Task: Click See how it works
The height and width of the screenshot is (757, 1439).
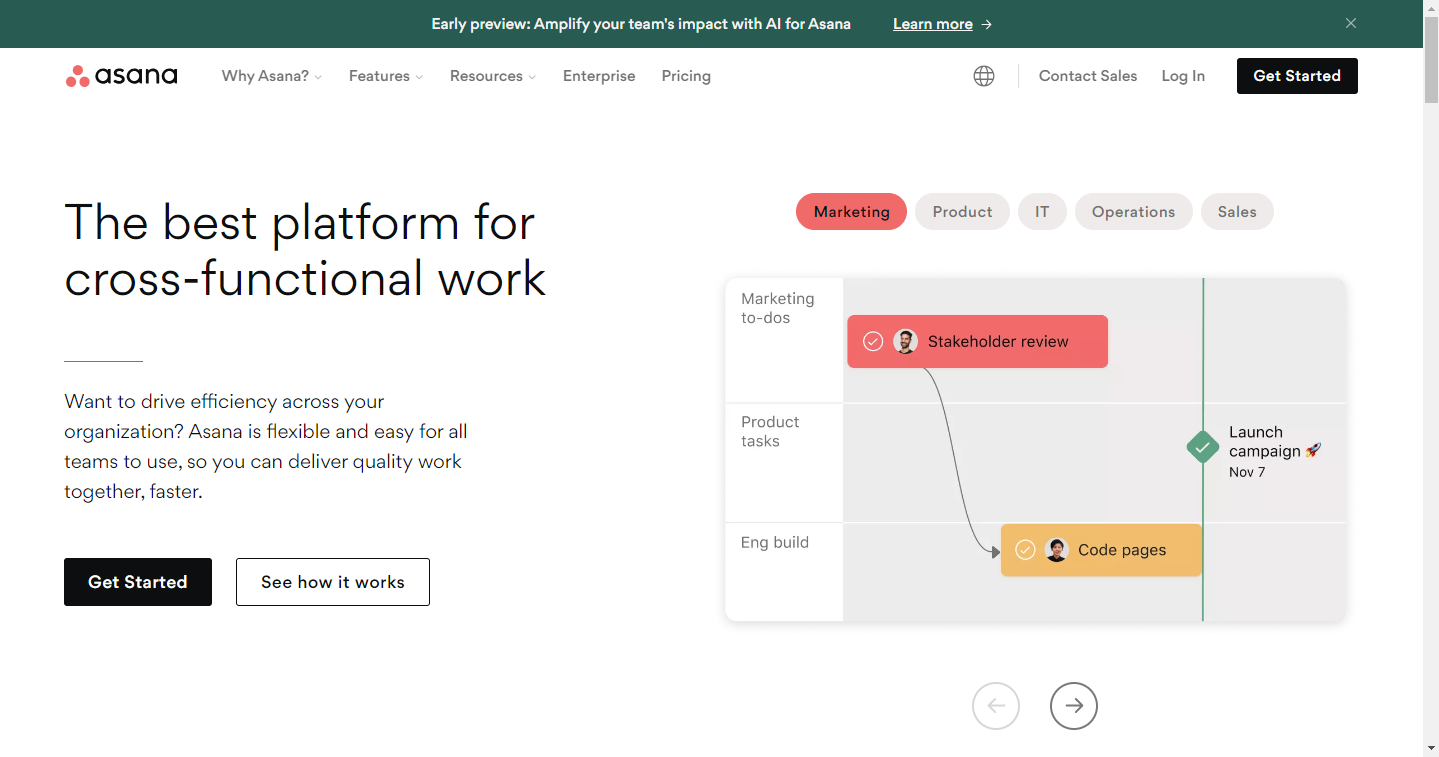Action: tap(333, 582)
